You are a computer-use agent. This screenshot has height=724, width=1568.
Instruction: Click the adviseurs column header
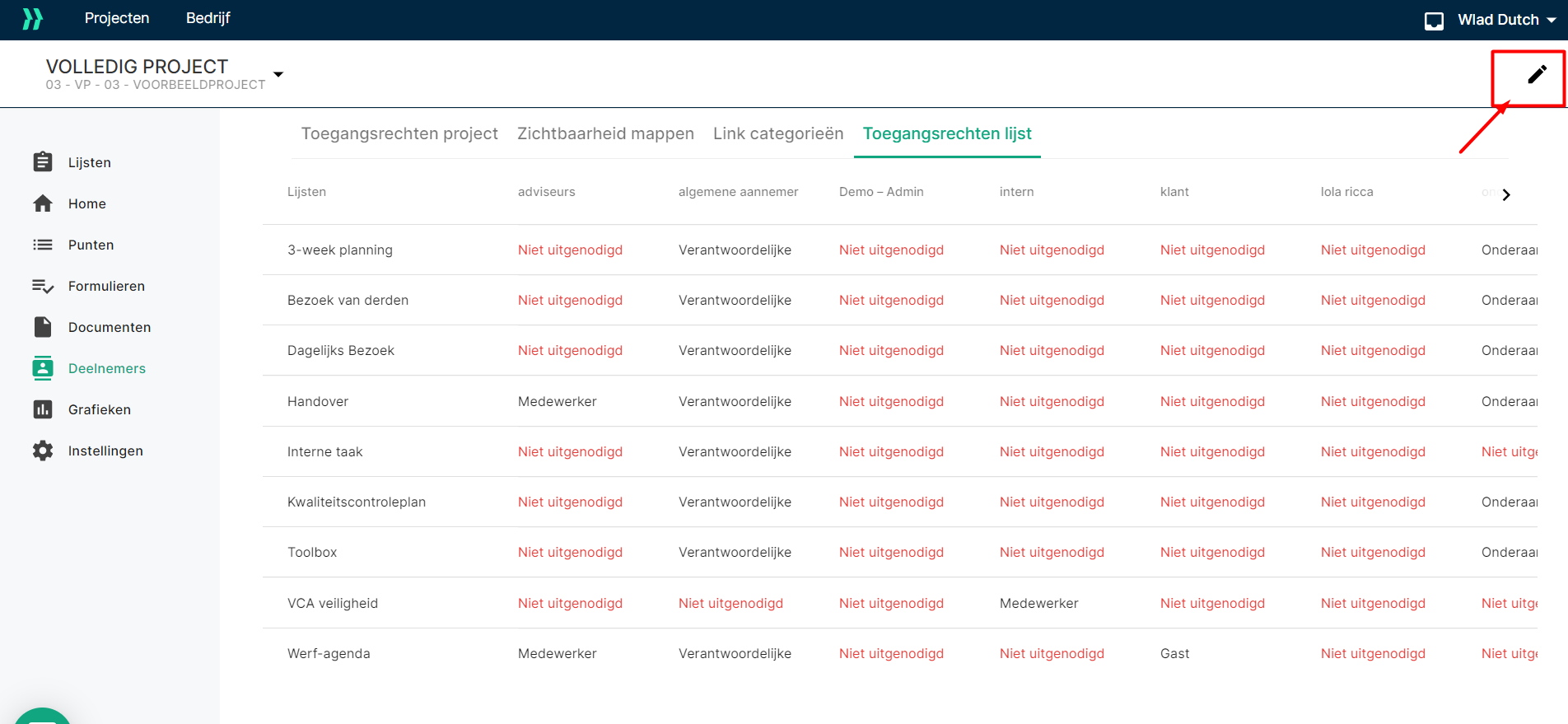547,192
